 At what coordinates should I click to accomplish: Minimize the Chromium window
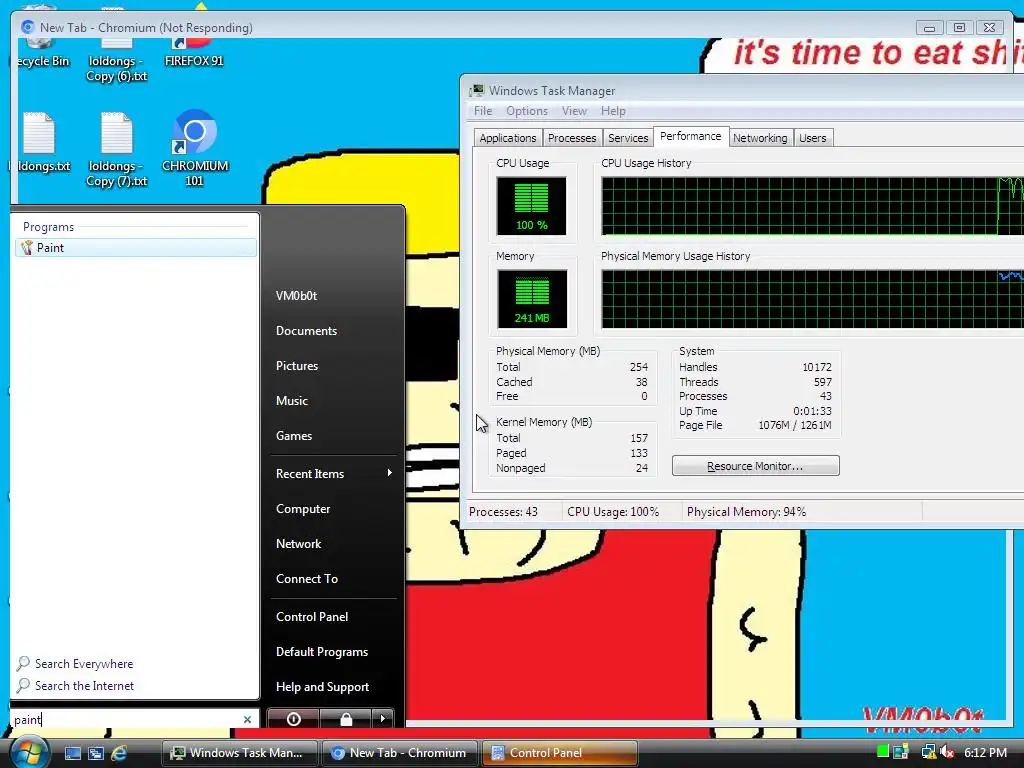(929, 27)
